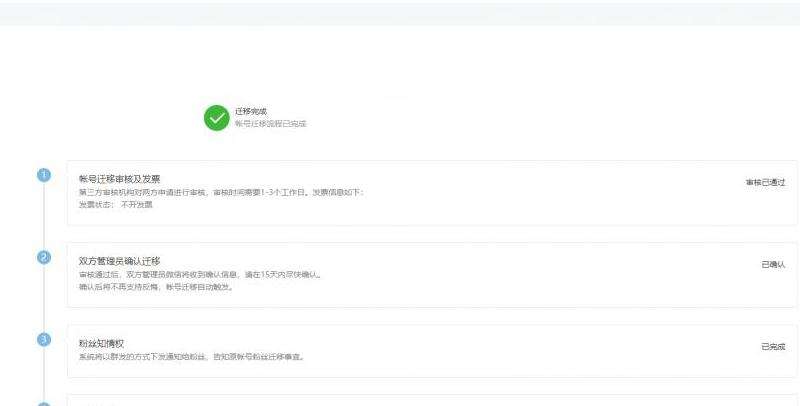Click the "帐号迁移审核及发票" heading
Screen dimensions: 800x406
[x=119, y=179]
